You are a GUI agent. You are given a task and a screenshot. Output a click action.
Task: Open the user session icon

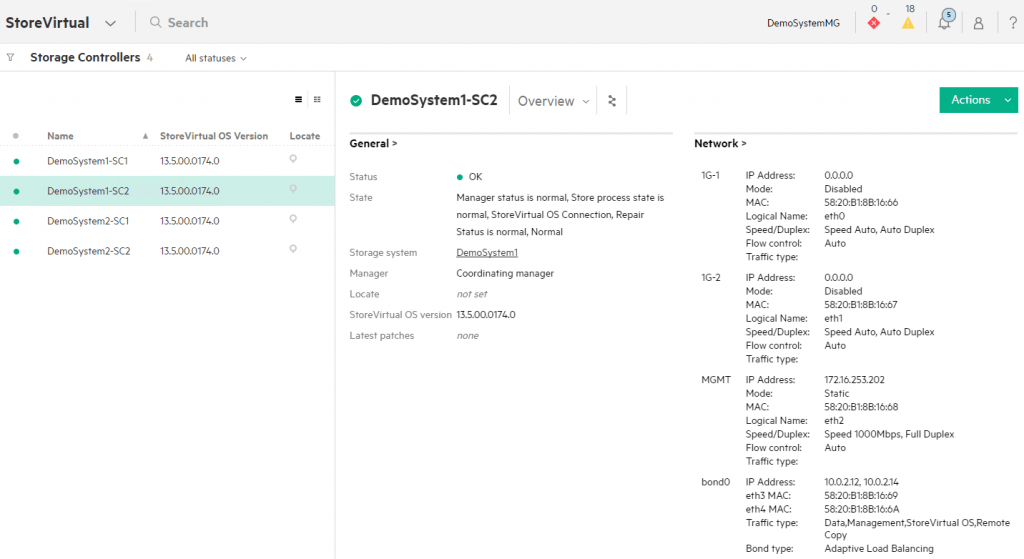pyautogui.click(x=978, y=24)
